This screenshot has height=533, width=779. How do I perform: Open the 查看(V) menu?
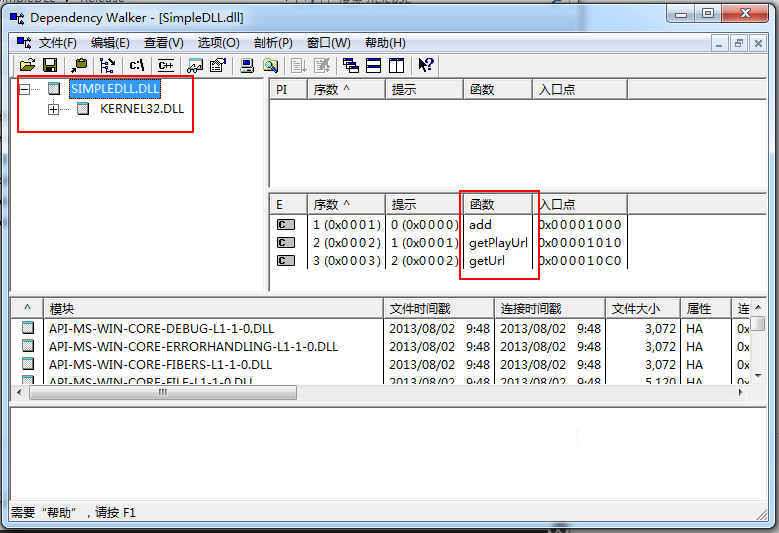click(163, 43)
